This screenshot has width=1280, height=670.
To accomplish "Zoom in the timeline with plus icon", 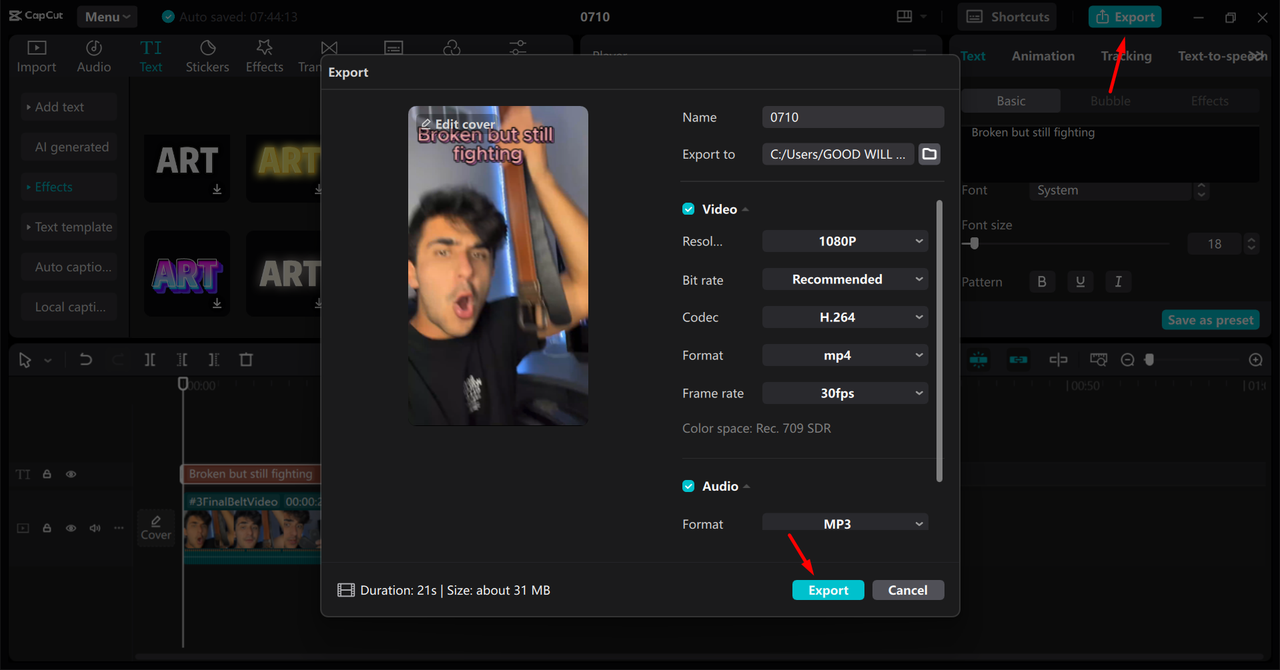I will point(1256,360).
